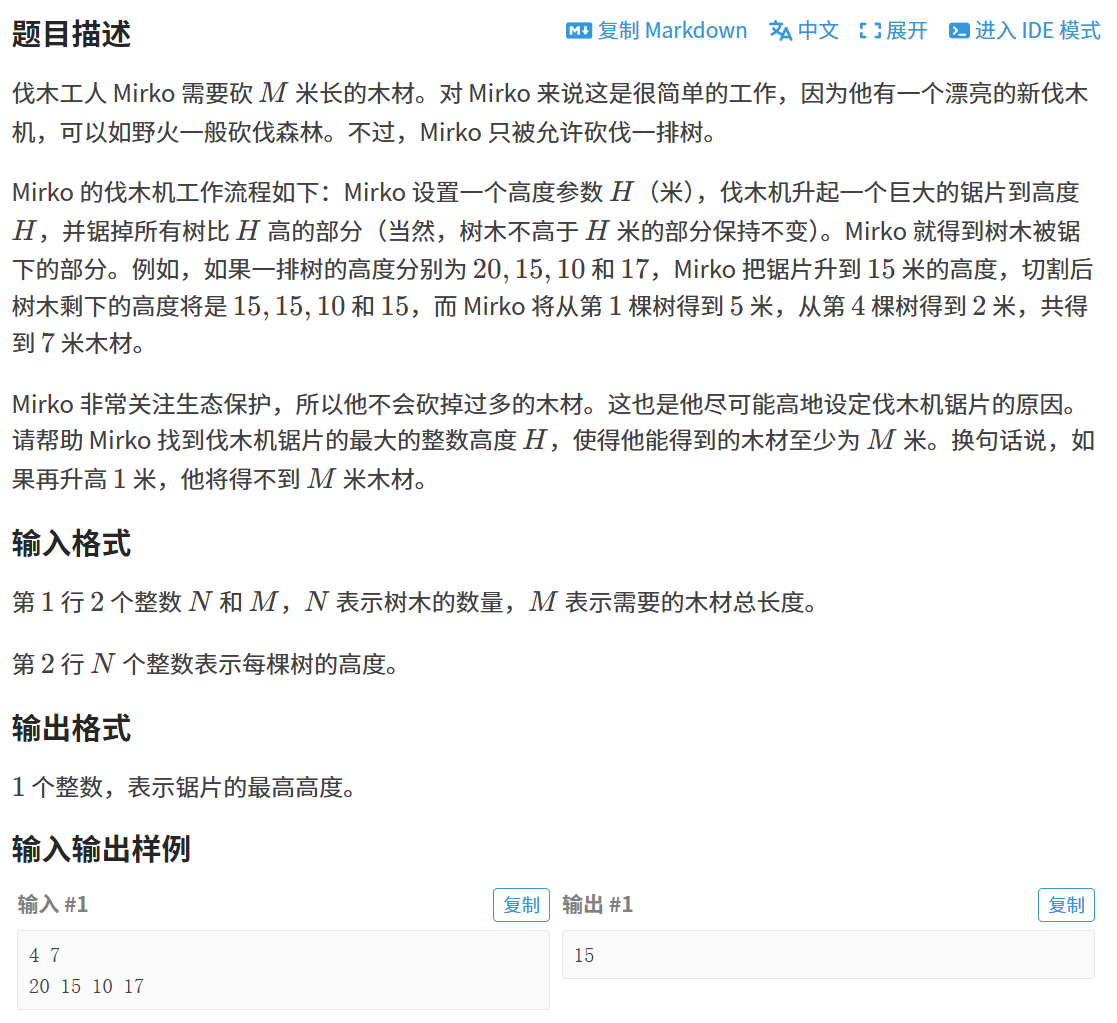
Task: Click the expand brackets icon
Action: click(x=870, y=31)
